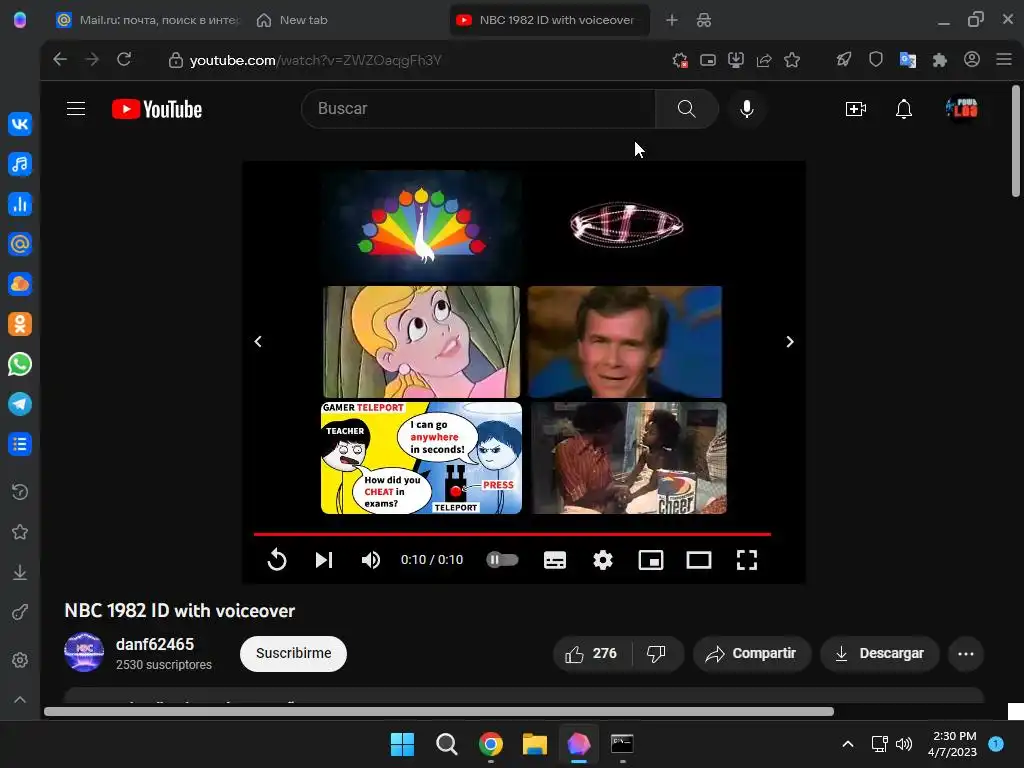Open a new browser tab
The image size is (1024, 768).
671,20
